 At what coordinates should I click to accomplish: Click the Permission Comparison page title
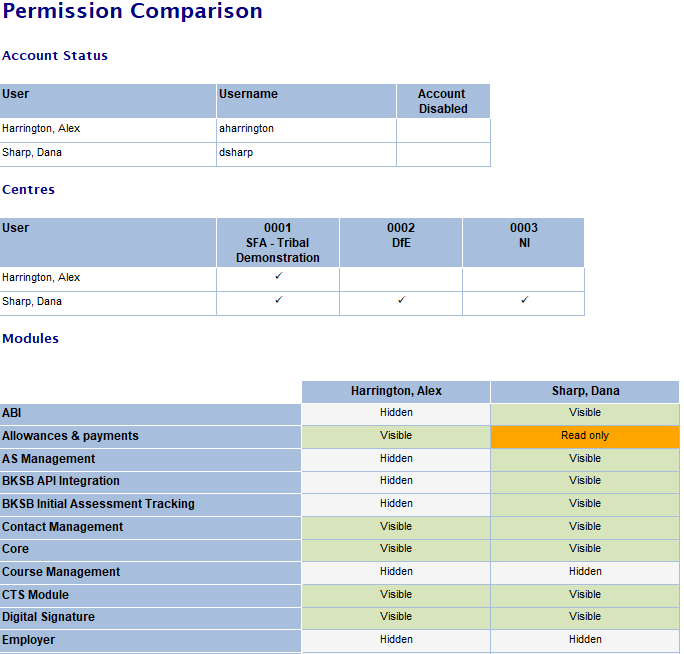132,12
